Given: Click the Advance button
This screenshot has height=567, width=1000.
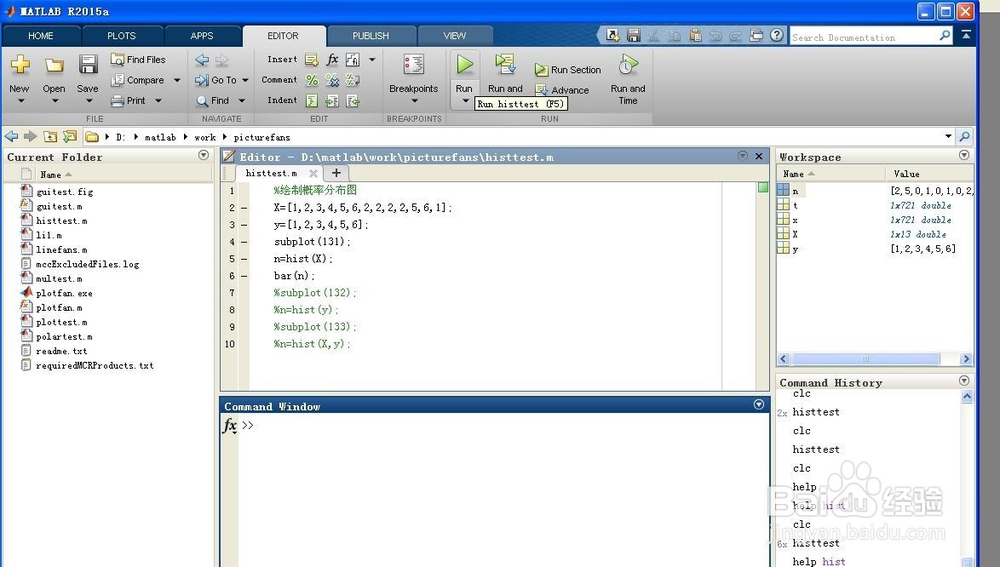Looking at the screenshot, I should [x=562, y=90].
